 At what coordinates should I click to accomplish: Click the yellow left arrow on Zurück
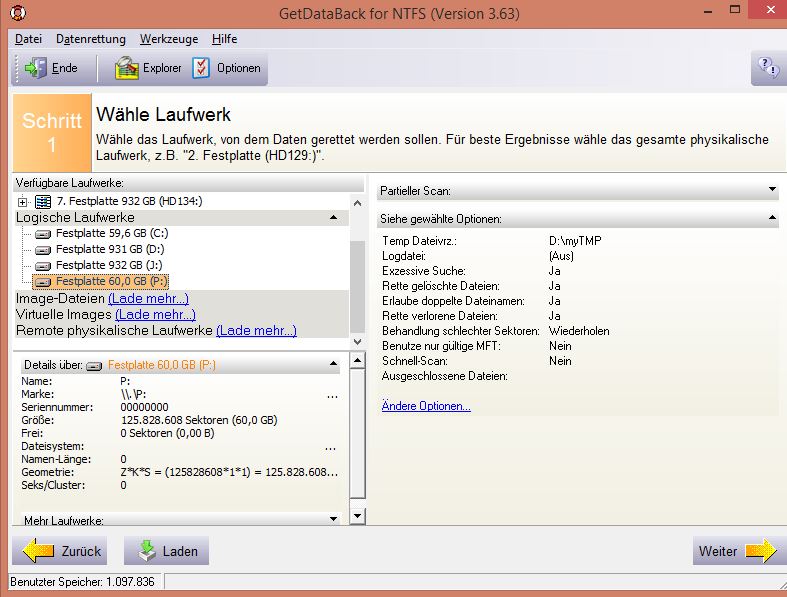coord(38,551)
